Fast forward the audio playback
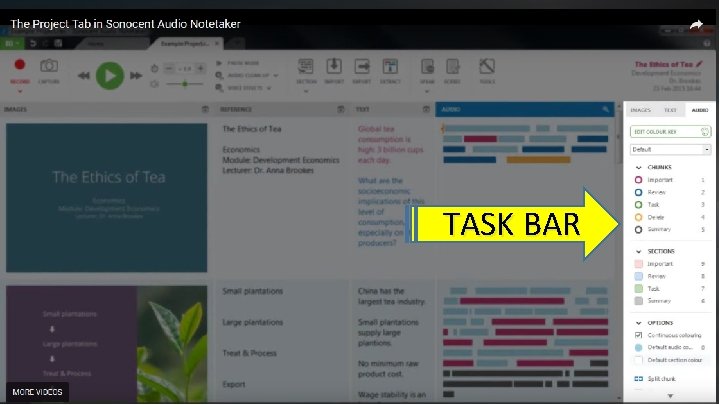Image resolution: width=720 pixels, height=405 pixels. [x=136, y=76]
